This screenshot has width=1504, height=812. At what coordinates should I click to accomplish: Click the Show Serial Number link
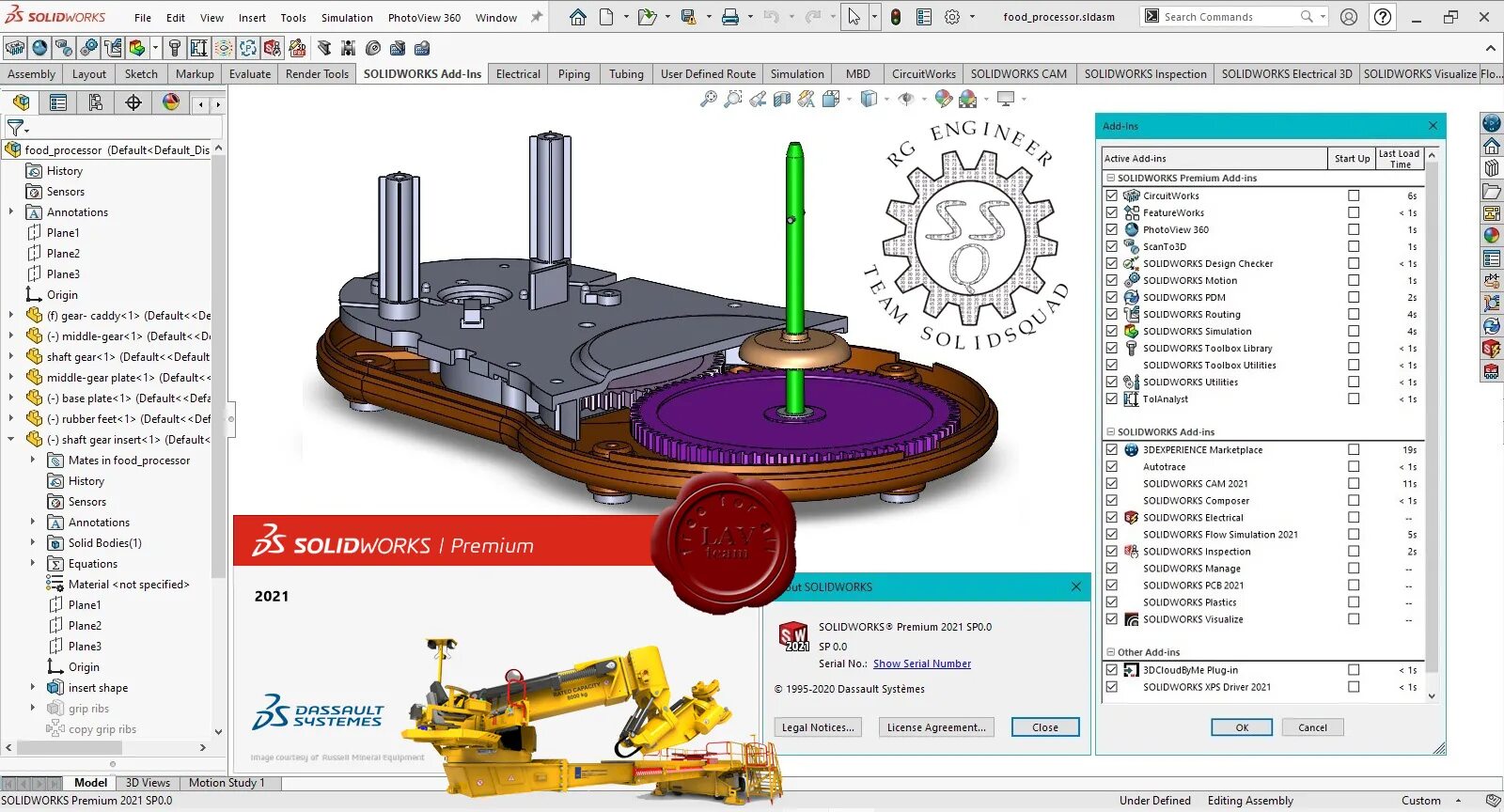922,664
